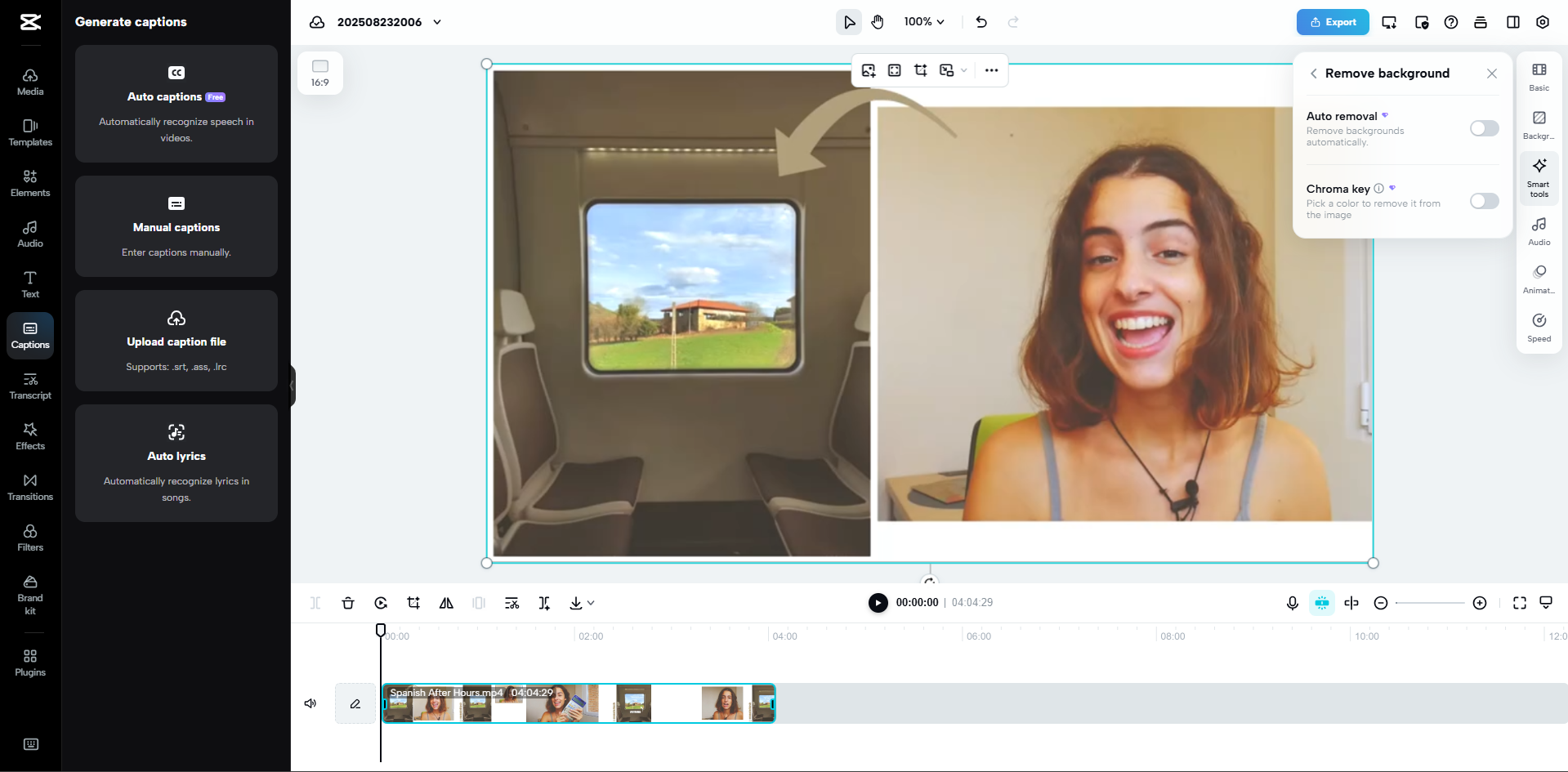Select the Crop tool in the timeline toolbar
The image size is (1568, 772).
tap(413, 603)
